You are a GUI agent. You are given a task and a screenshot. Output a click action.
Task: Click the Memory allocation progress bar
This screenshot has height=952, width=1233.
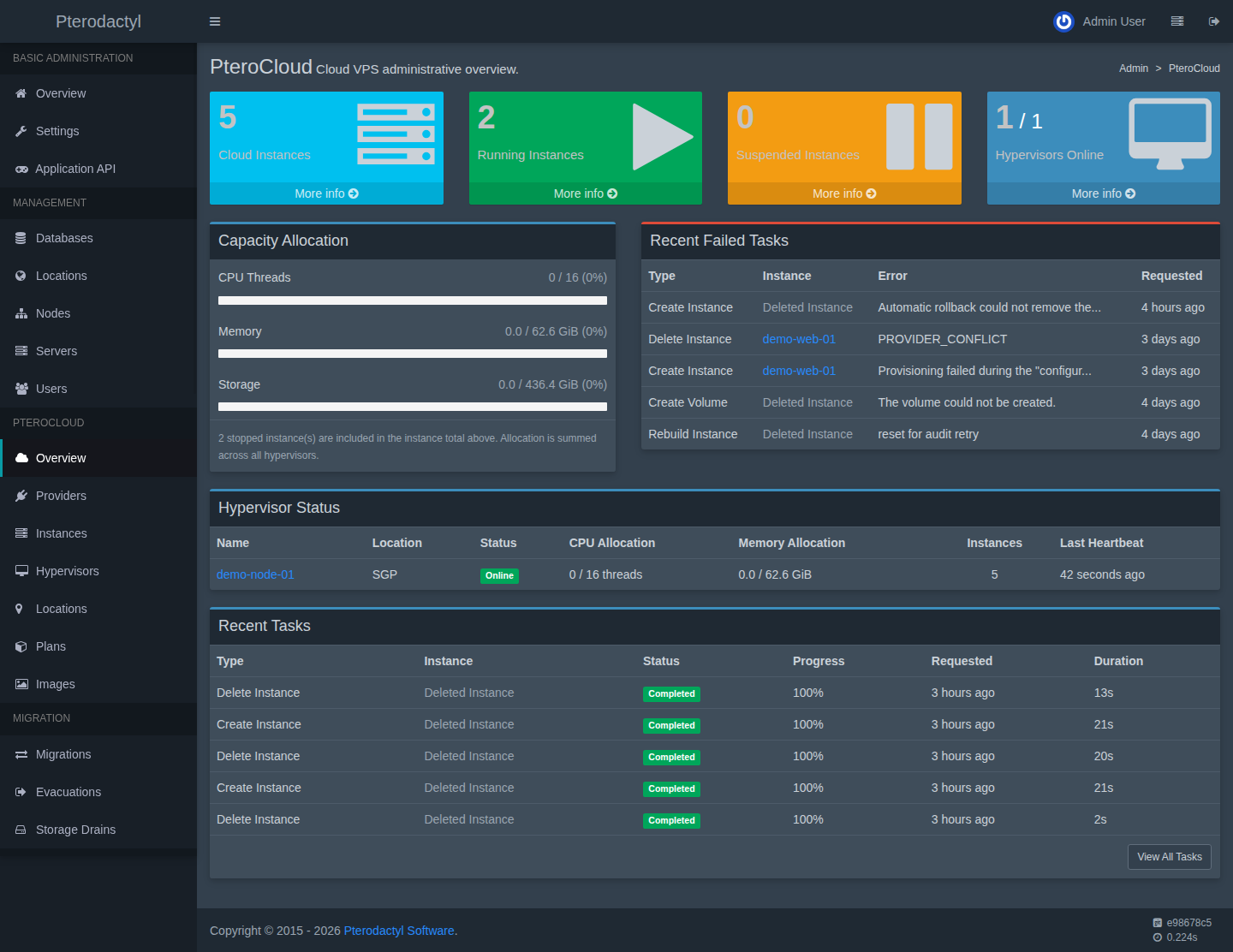(x=413, y=354)
